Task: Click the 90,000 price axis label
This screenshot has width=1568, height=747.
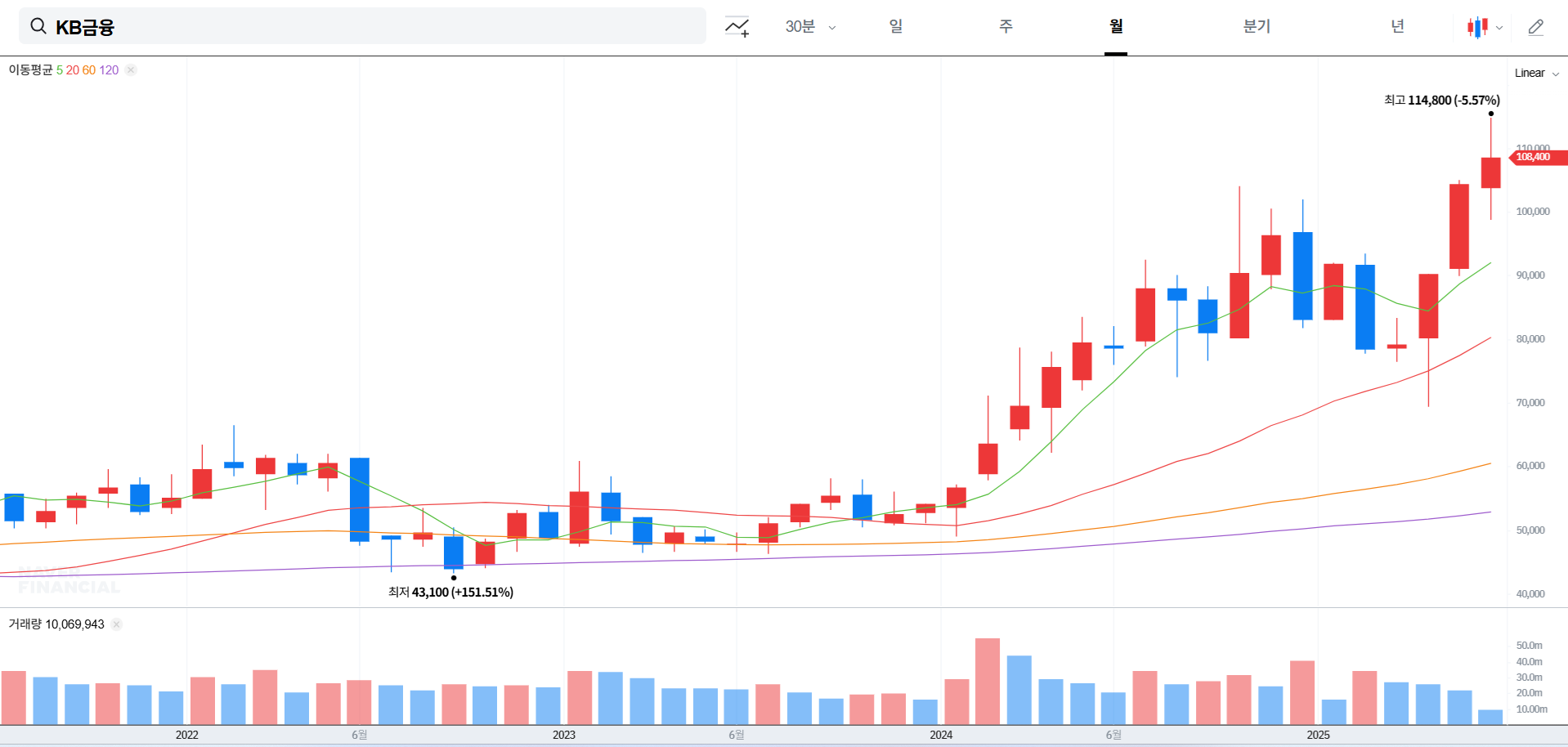Action: (1530, 275)
